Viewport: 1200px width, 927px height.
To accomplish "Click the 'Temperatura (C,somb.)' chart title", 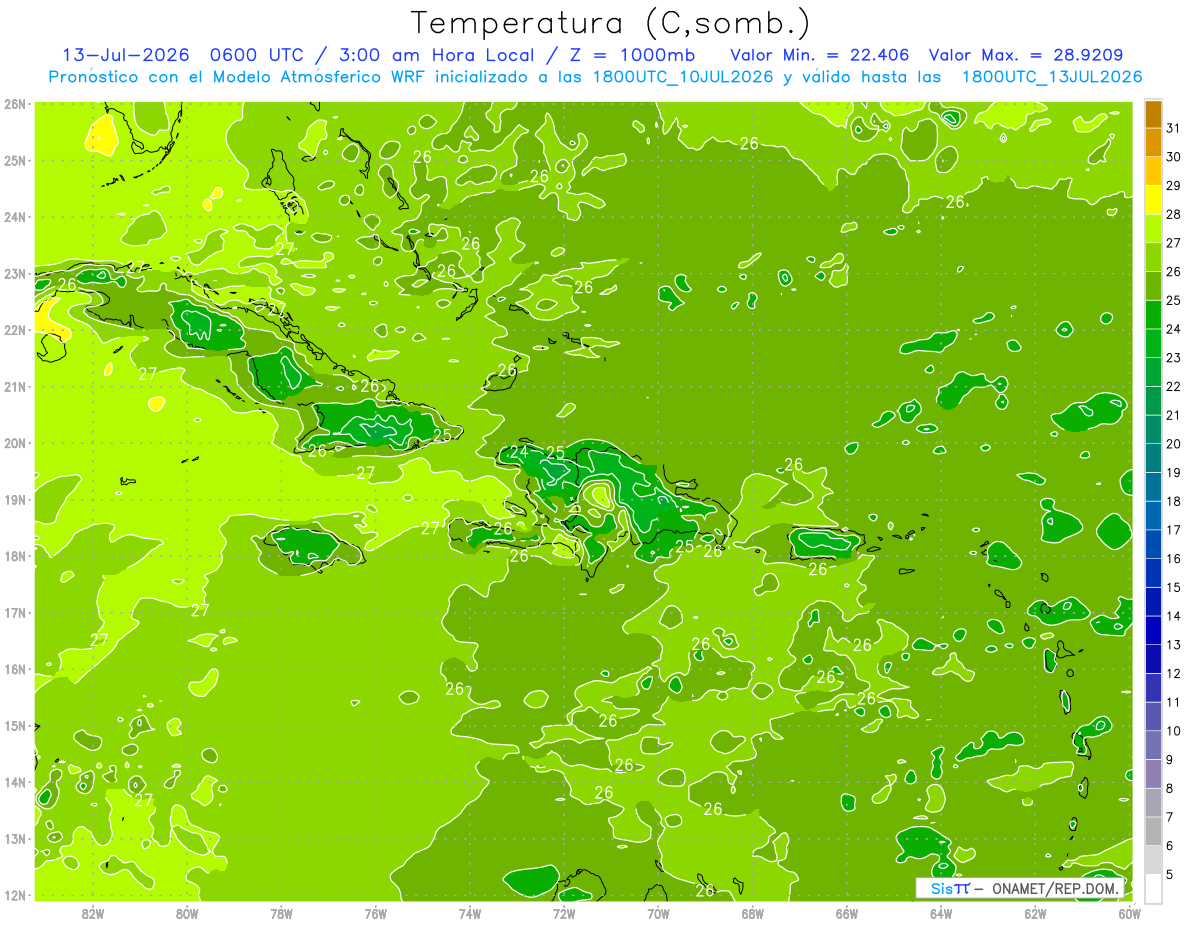I will tap(611, 23).
